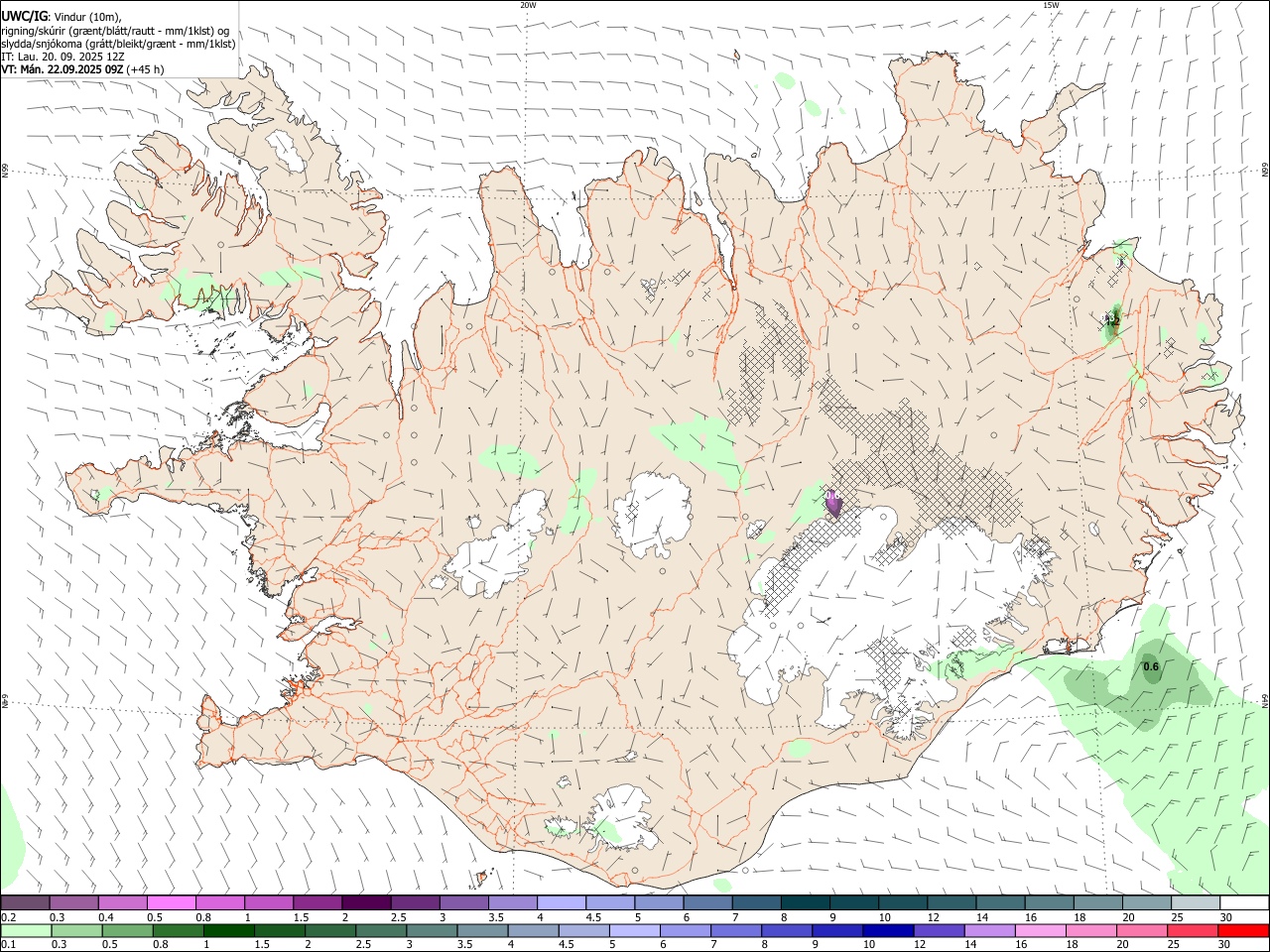Pick the bright red 30+ swatch ending lower legend
This screenshot has height=952, width=1270.
(1243, 931)
